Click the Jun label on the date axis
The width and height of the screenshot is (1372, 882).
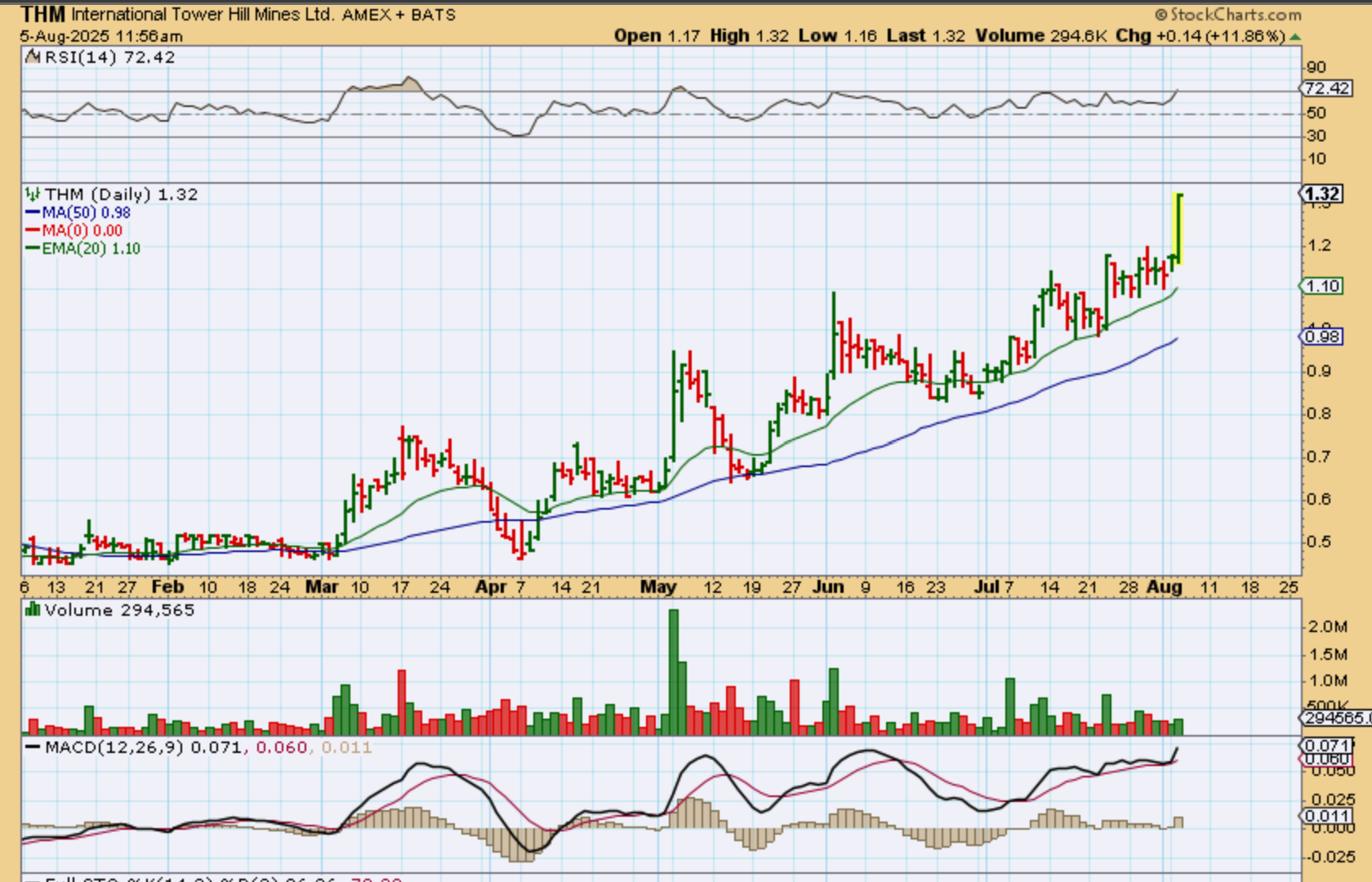pos(828,586)
